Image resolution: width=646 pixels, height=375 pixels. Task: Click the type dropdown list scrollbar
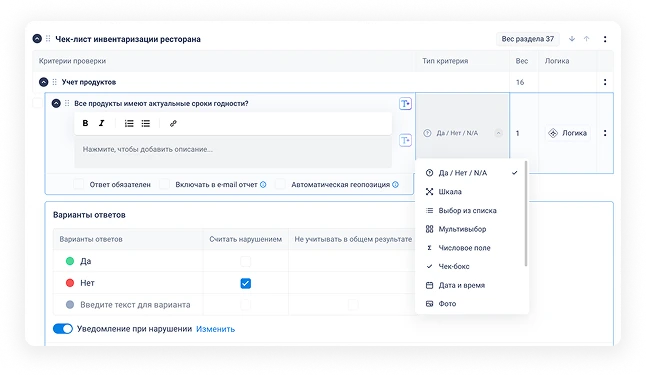[x=526, y=214]
